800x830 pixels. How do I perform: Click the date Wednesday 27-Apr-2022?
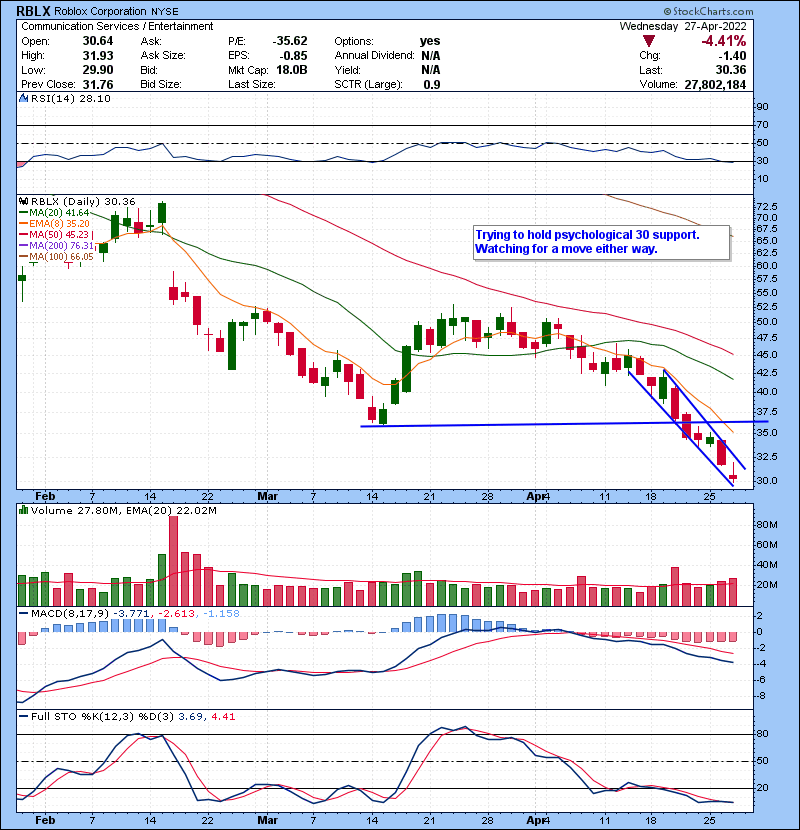[x=683, y=26]
